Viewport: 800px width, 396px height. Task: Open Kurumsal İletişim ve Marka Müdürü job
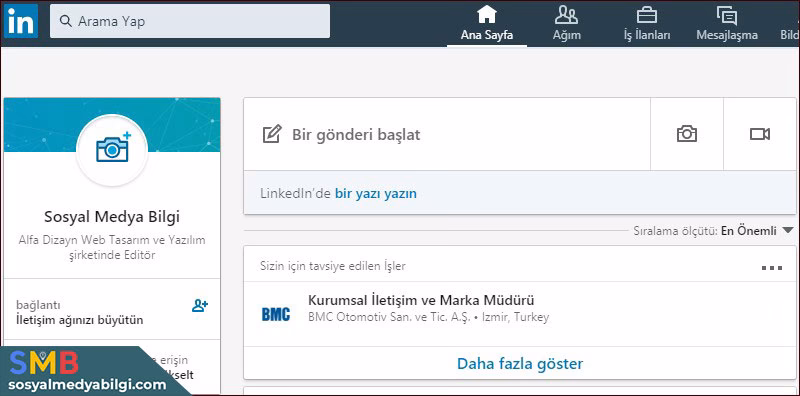tap(421, 300)
